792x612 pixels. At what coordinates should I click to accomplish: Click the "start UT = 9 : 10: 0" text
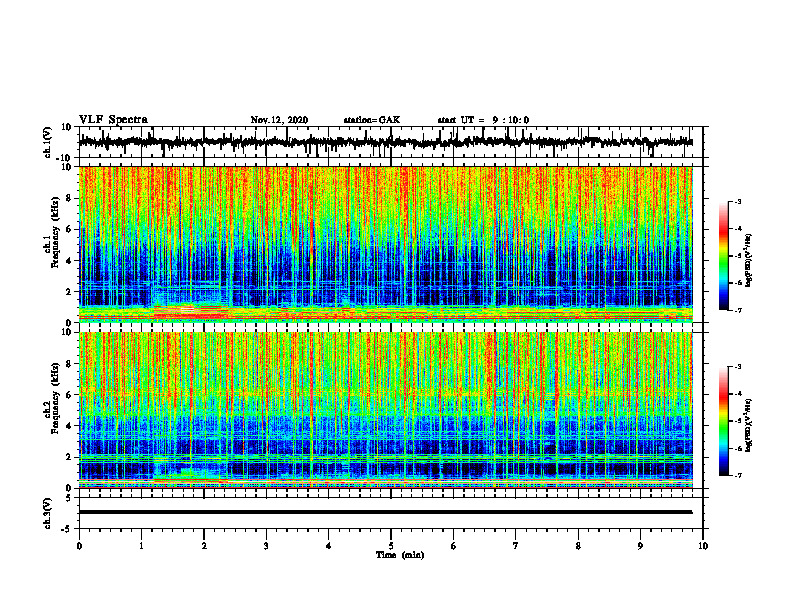pyautogui.click(x=483, y=120)
